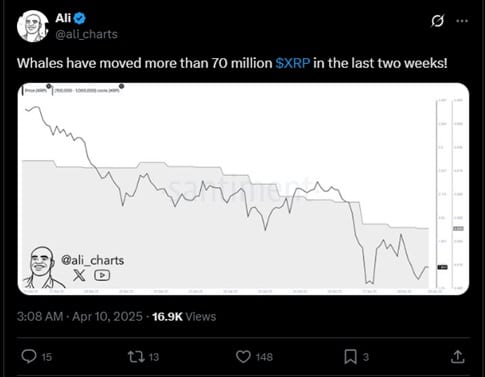Bookmark the tweet with the bookmark icon
Image resolution: width=485 pixels, height=377 pixels.
click(x=350, y=357)
